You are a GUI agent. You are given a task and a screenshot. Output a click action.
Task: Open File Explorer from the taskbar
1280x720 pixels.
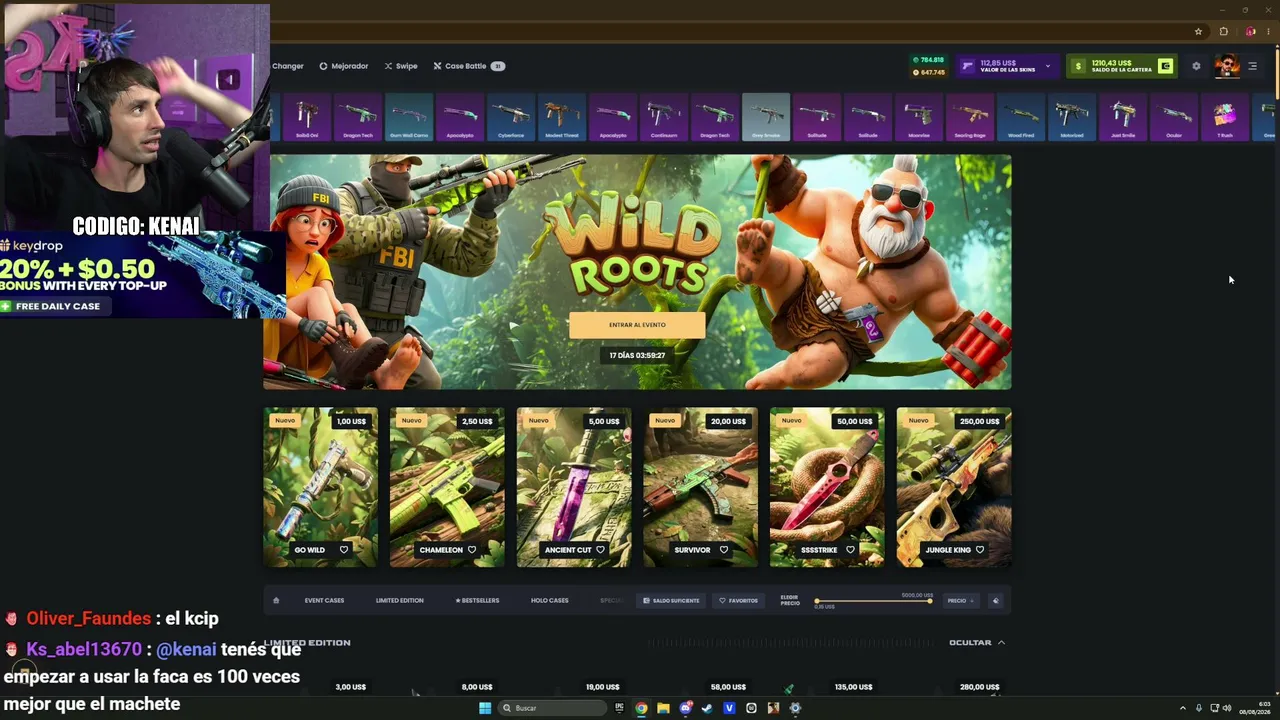(663, 708)
